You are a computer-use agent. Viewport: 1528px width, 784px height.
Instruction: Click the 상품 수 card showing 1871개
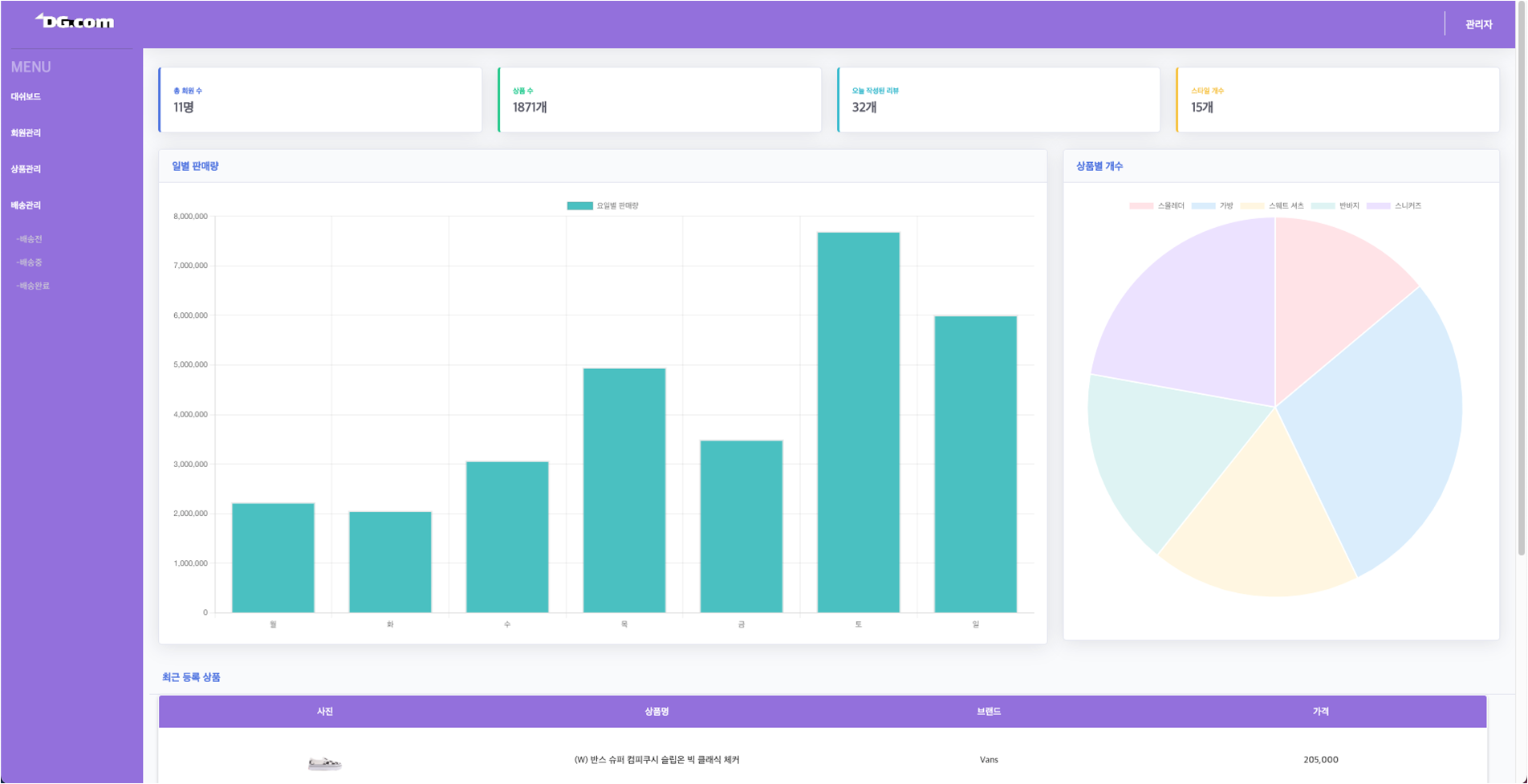(x=660, y=100)
